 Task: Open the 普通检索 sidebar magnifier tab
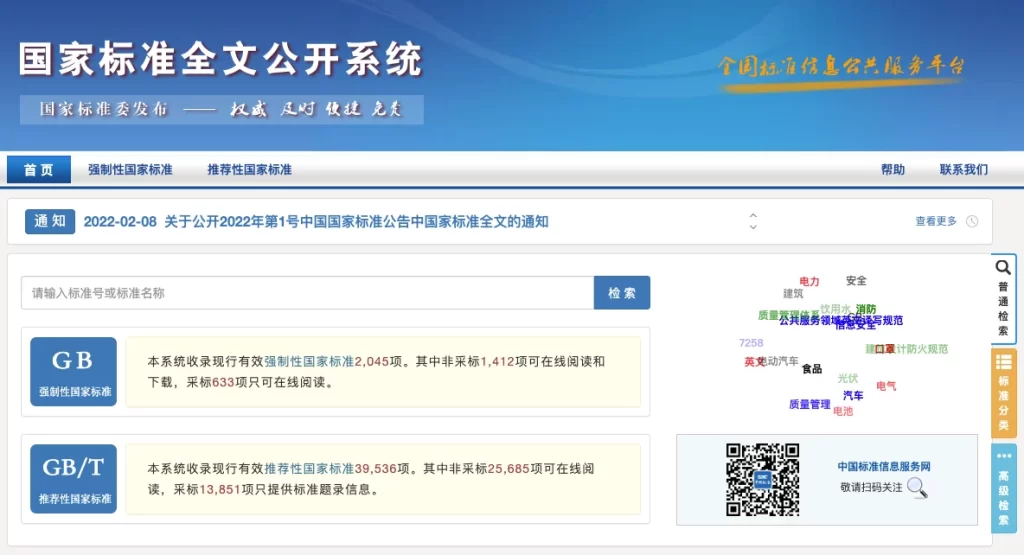pyautogui.click(x=1003, y=298)
